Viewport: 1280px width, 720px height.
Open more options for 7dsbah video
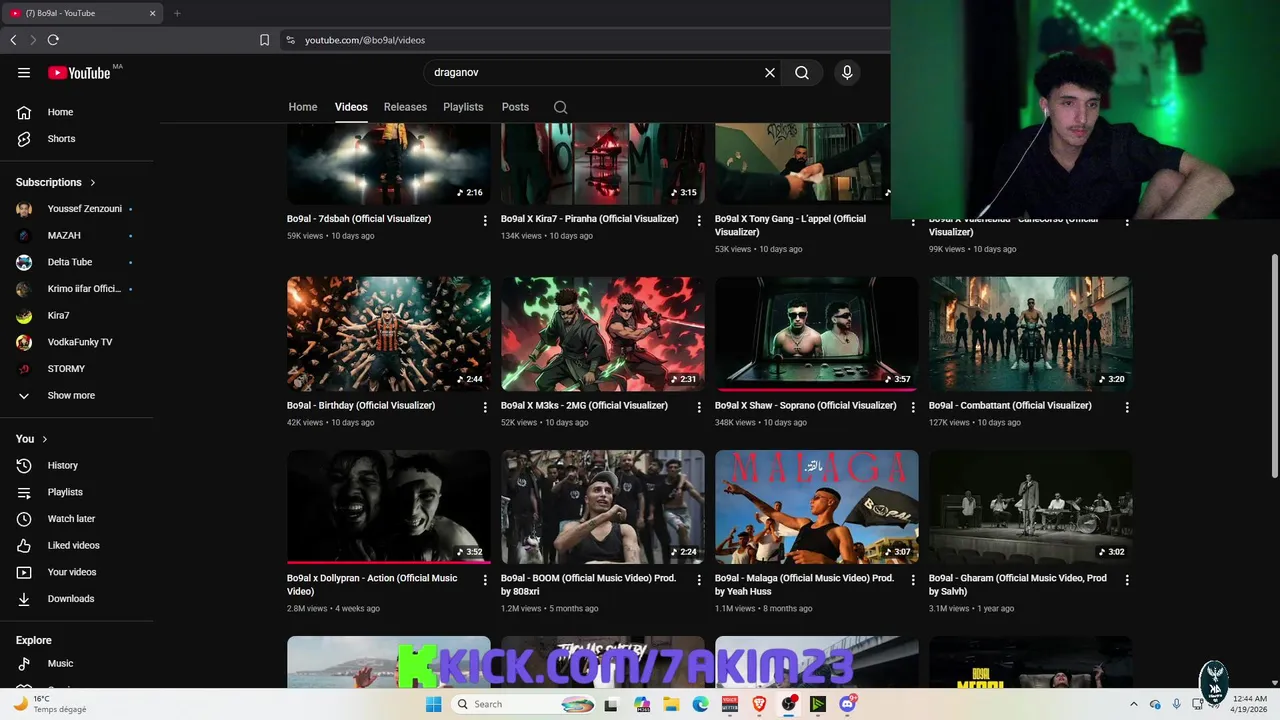click(x=485, y=220)
